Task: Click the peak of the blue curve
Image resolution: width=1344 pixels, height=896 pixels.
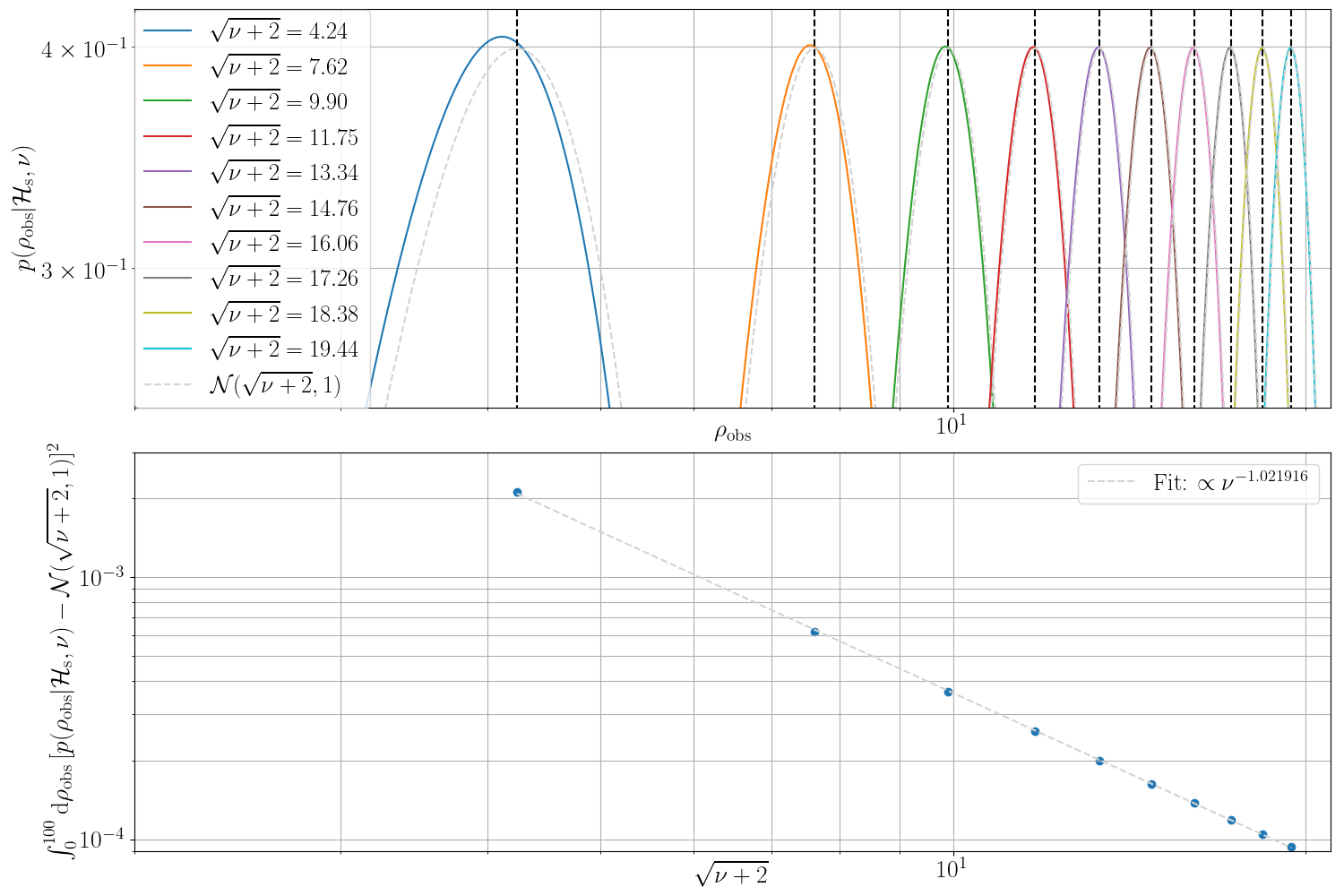Action: [x=502, y=38]
